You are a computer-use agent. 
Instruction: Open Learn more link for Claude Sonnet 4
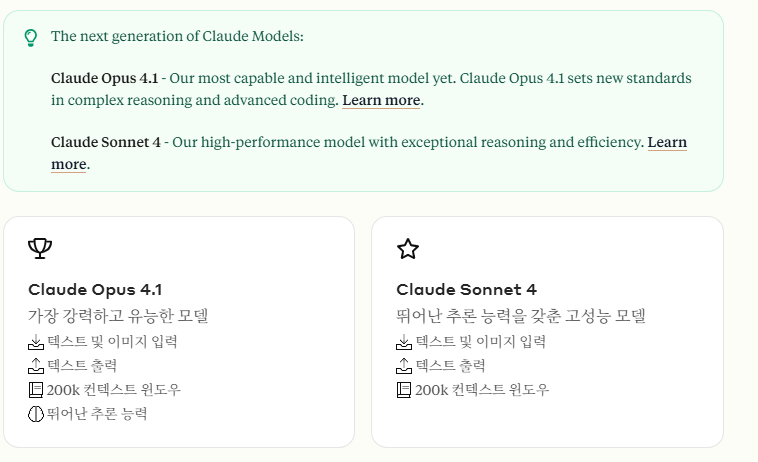click(667, 143)
